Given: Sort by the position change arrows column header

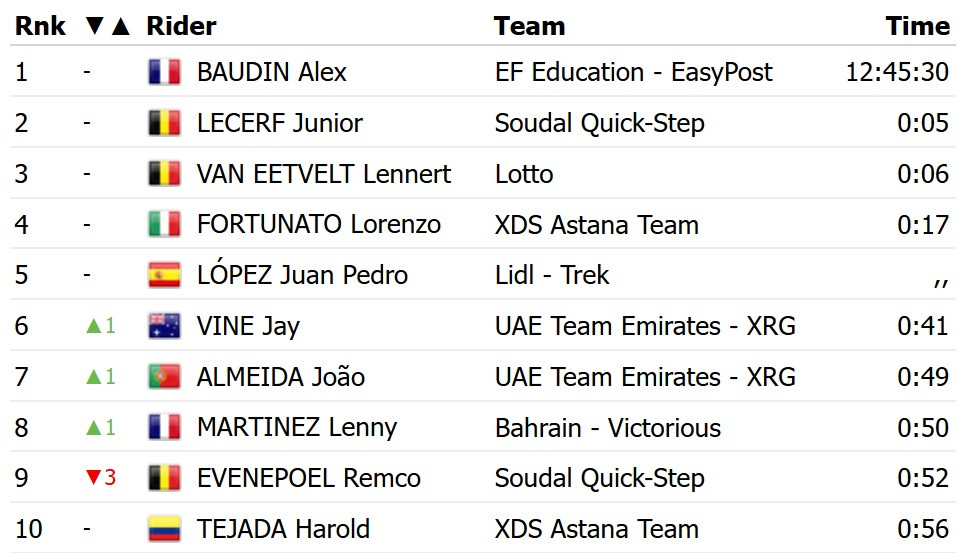Looking at the screenshot, I should coord(107,26).
